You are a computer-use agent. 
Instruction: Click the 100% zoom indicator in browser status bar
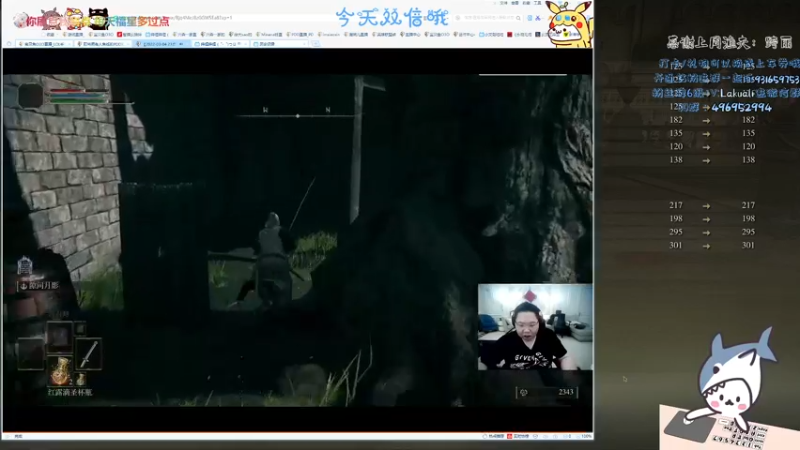[x=586, y=436]
